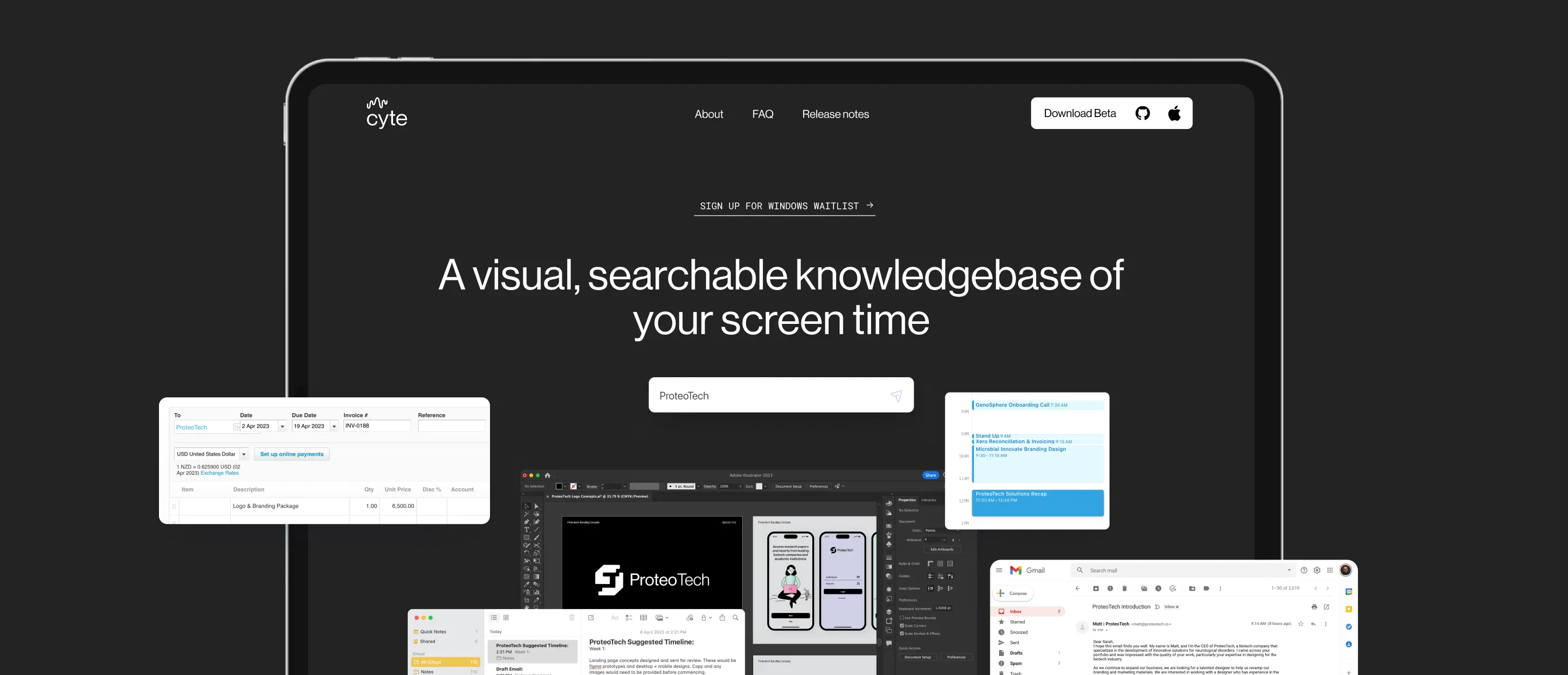This screenshot has width=1568, height=675.
Task: Toggle Scale Strokes & Effects checkbox
Action: [x=902, y=634]
